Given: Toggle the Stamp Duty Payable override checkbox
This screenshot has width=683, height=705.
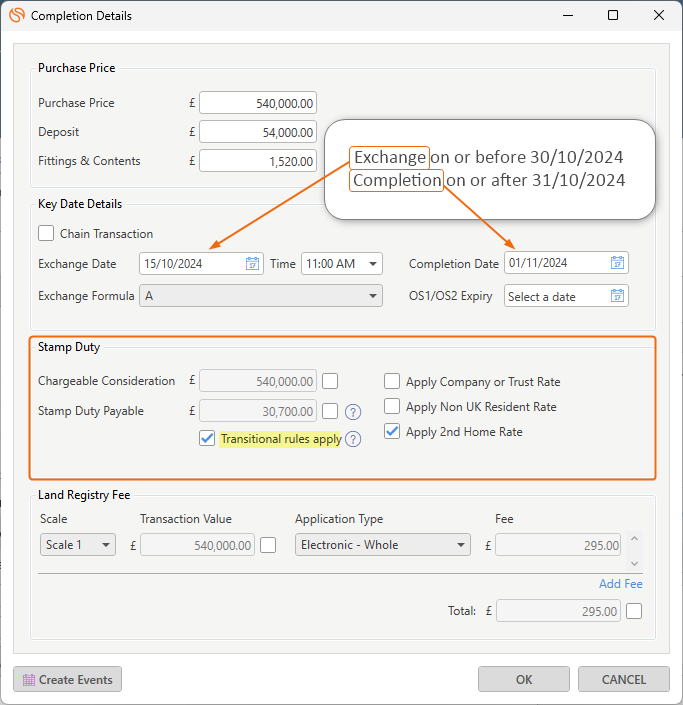Looking at the screenshot, I should click(330, 411).
